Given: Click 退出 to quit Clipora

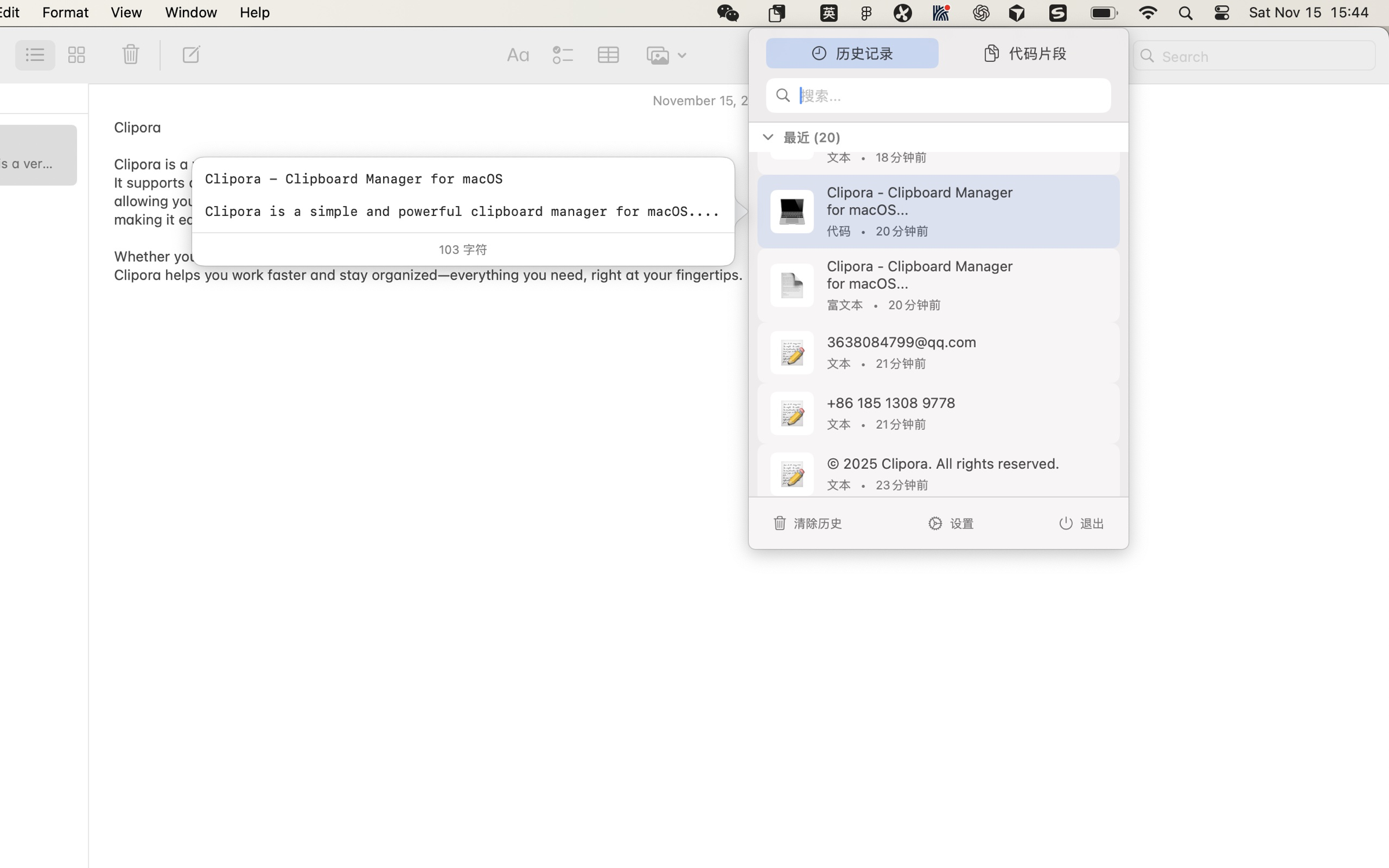Looking at the screenshot, I should (x=1081, y=523).
